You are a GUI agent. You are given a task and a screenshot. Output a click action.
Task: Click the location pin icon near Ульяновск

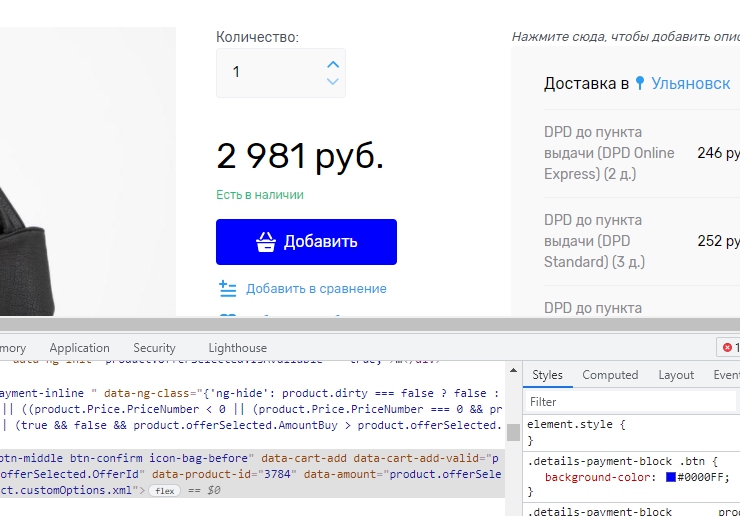point(640,84)
